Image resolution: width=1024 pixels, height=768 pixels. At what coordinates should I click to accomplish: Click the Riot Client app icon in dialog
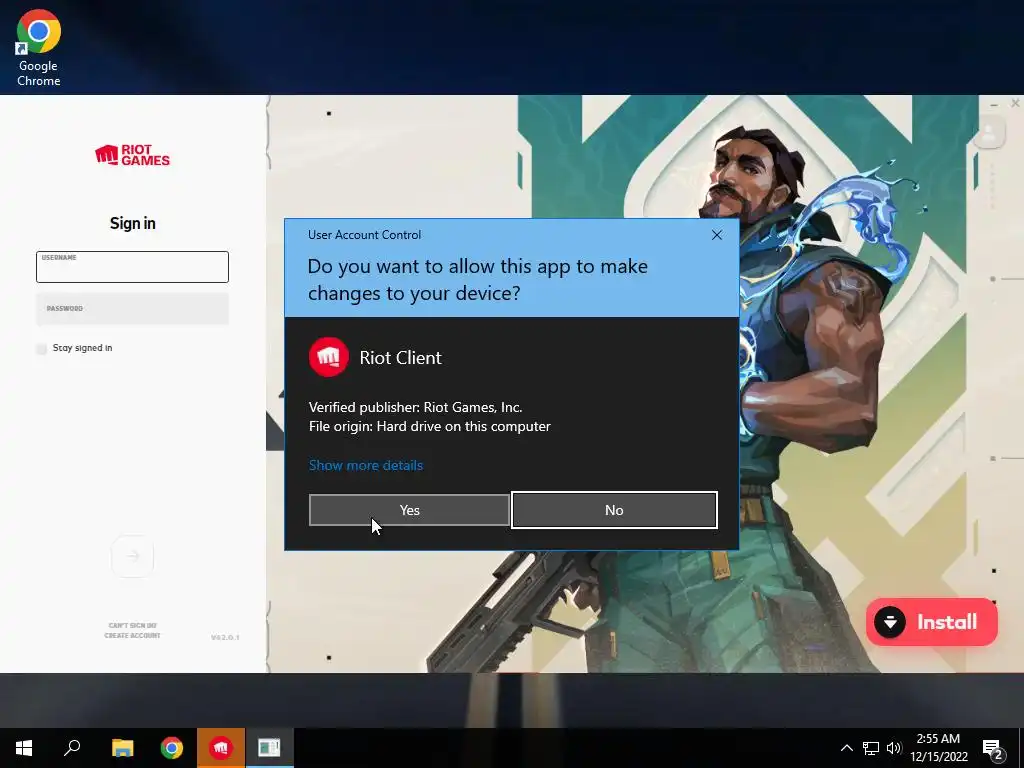(x=328, y=357)
